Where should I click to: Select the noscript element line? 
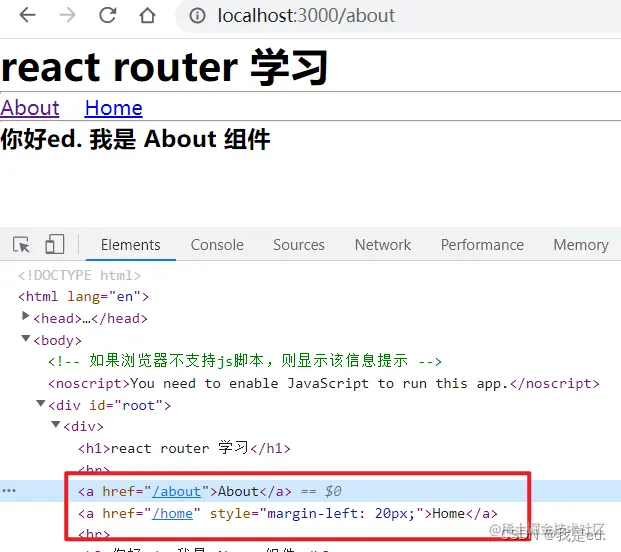(x=324, y=383)
